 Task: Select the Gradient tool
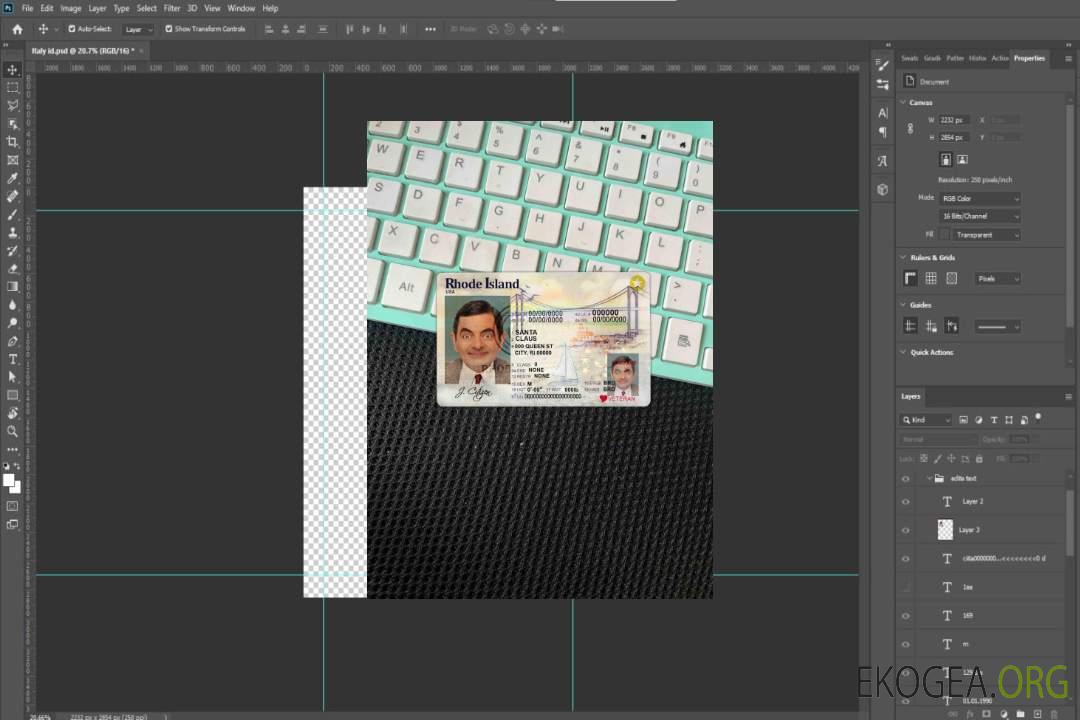(12, 287)
